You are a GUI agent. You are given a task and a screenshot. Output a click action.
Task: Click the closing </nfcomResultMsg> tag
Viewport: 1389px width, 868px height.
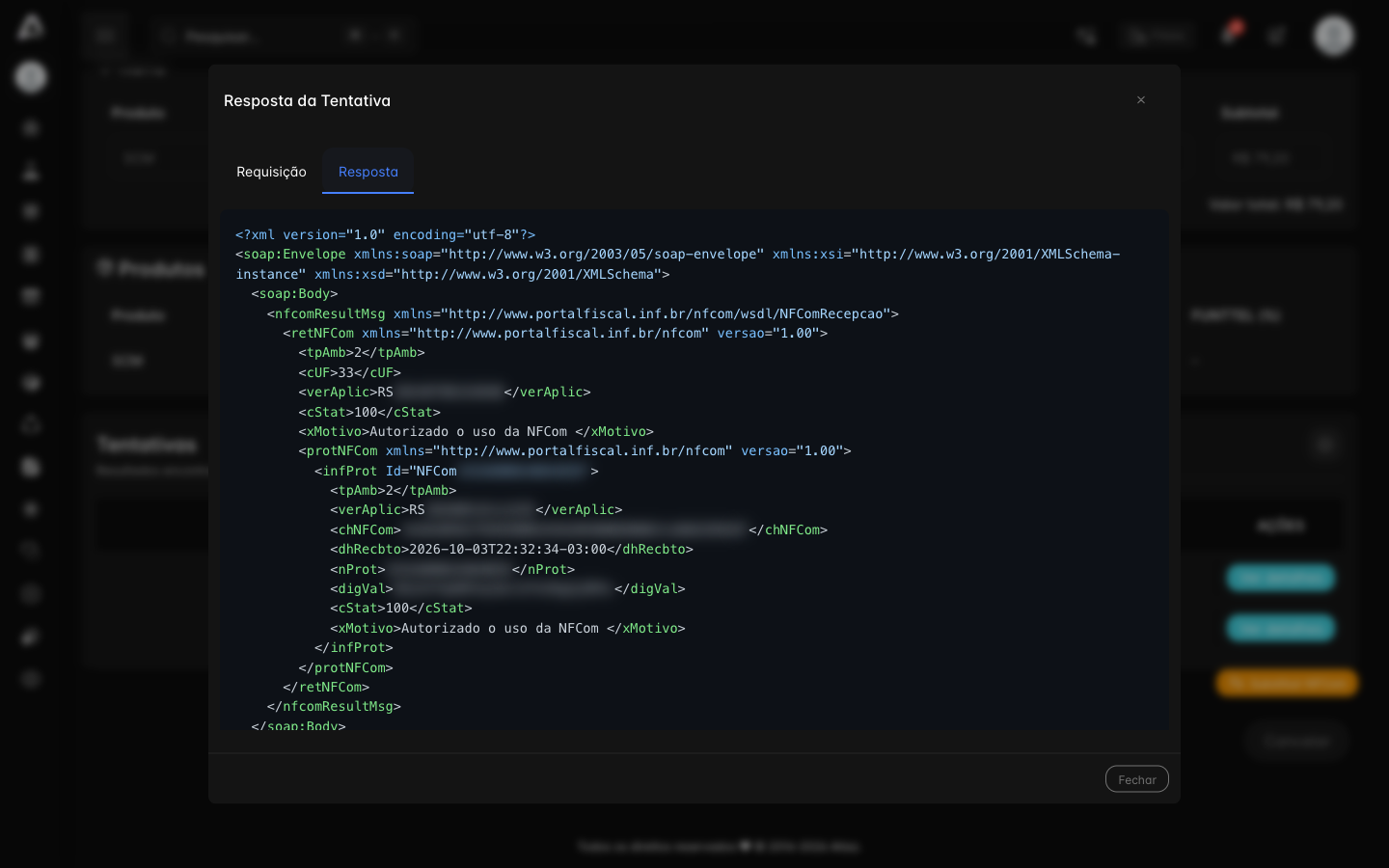tap(334, 706)
